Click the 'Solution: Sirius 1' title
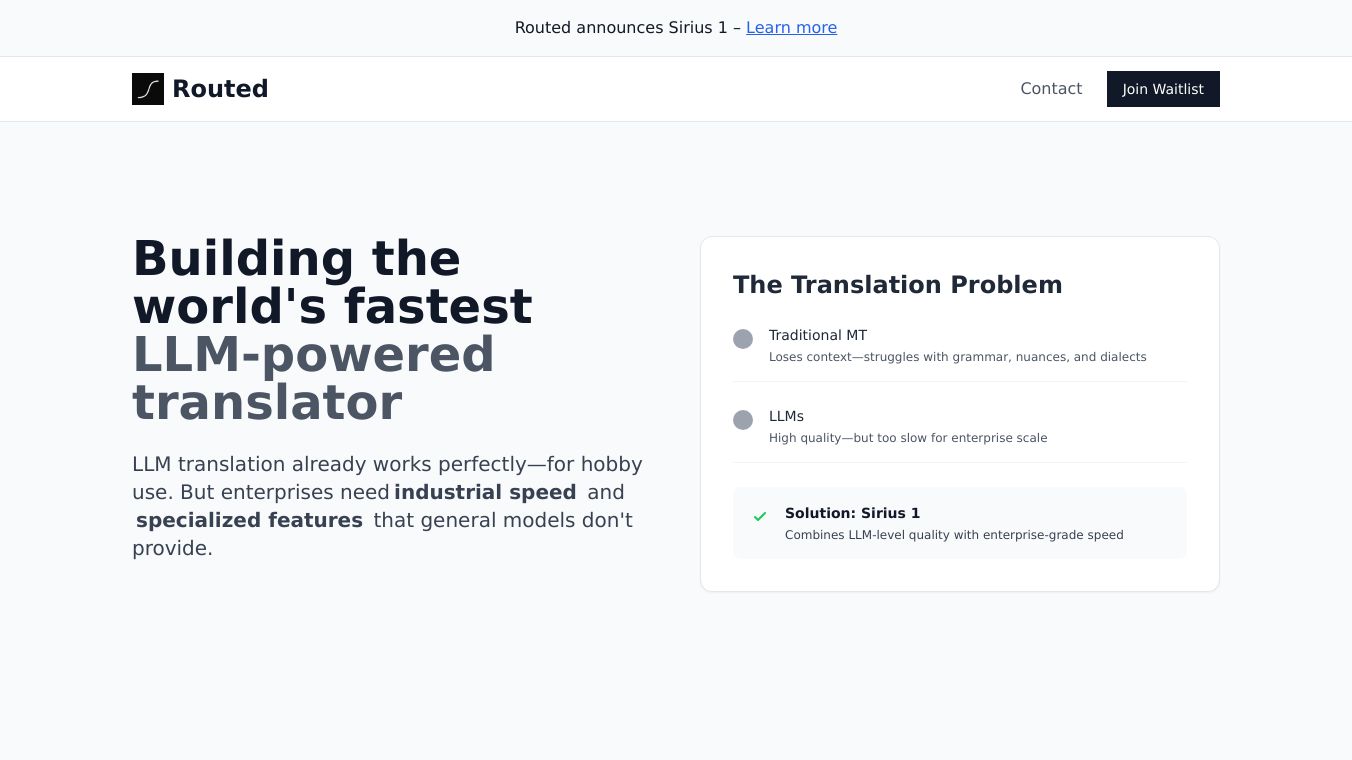This screenshot has width=1352, height=760. (852, 513)
